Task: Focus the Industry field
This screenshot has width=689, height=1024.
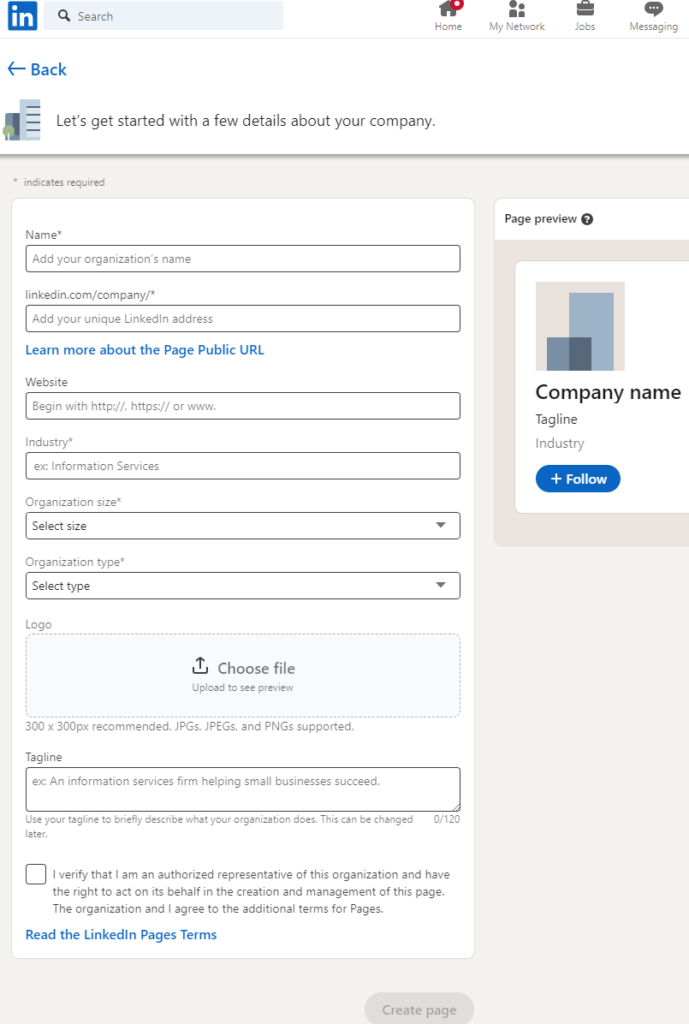Action: (x=243, y=466)
